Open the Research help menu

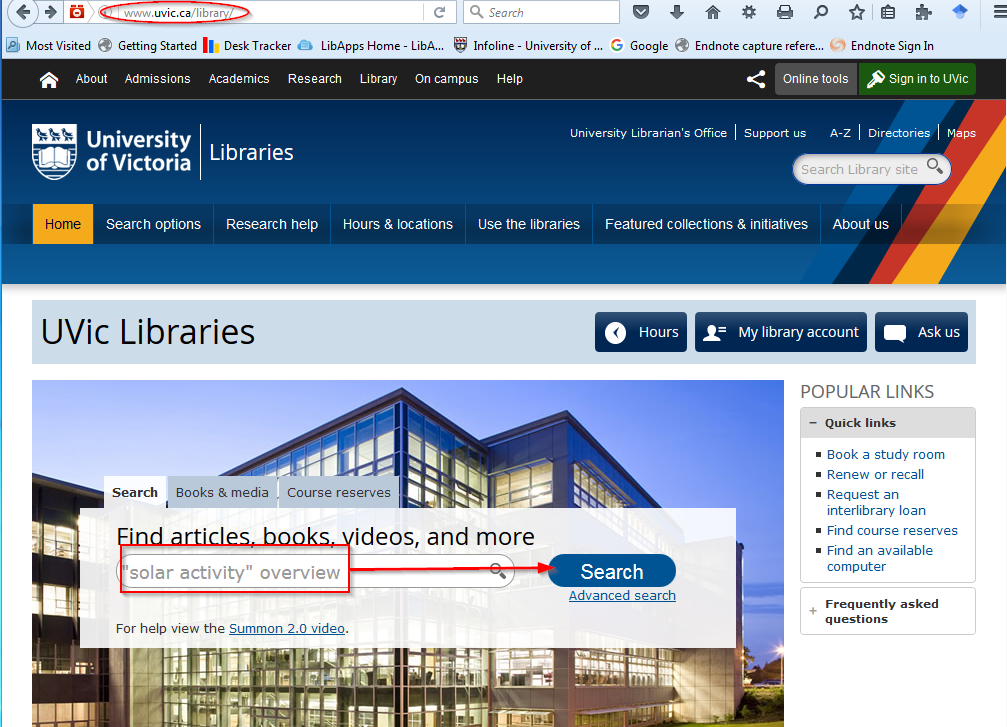[272, 224]
